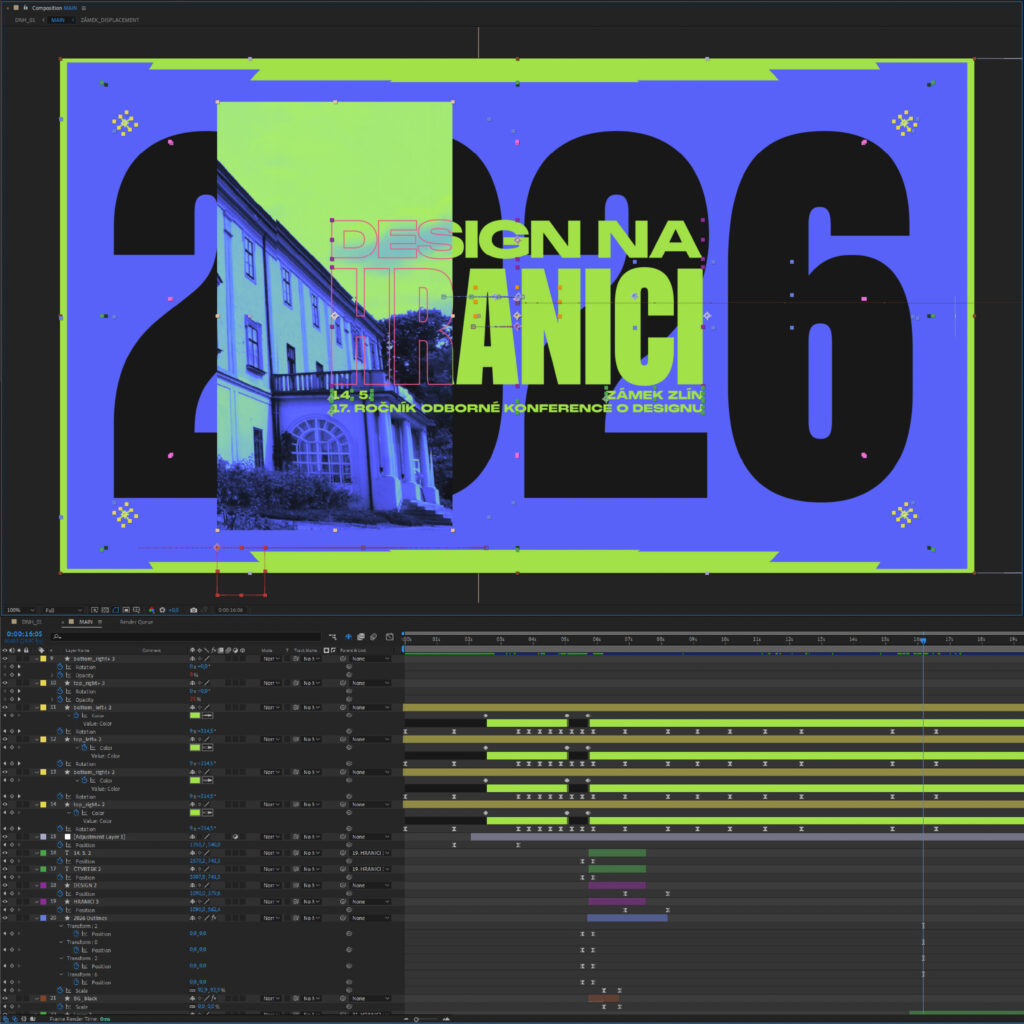This screenshot has height=1024, width=1024.
Task: Click the Rotation stopwatch under bottom_right+ 3
Action: 59,667
